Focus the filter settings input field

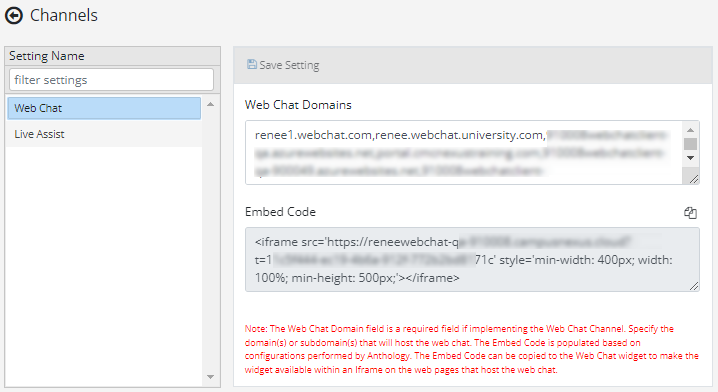[111, 80]
